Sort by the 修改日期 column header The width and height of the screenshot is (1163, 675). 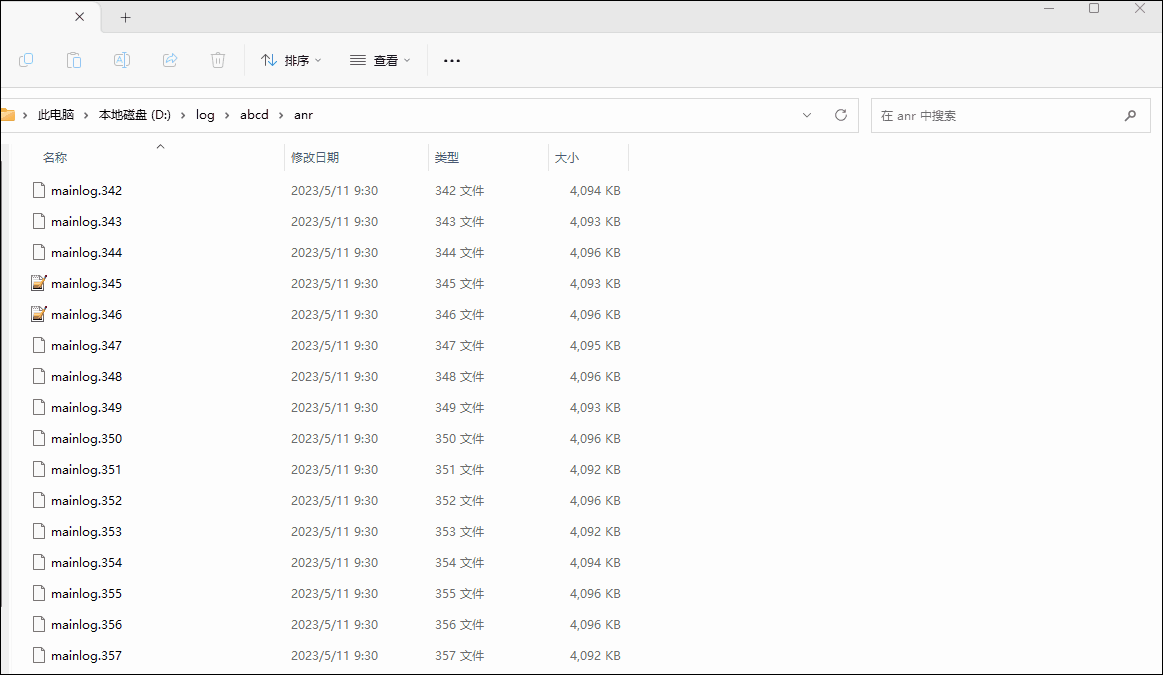(x=315, y=158)
